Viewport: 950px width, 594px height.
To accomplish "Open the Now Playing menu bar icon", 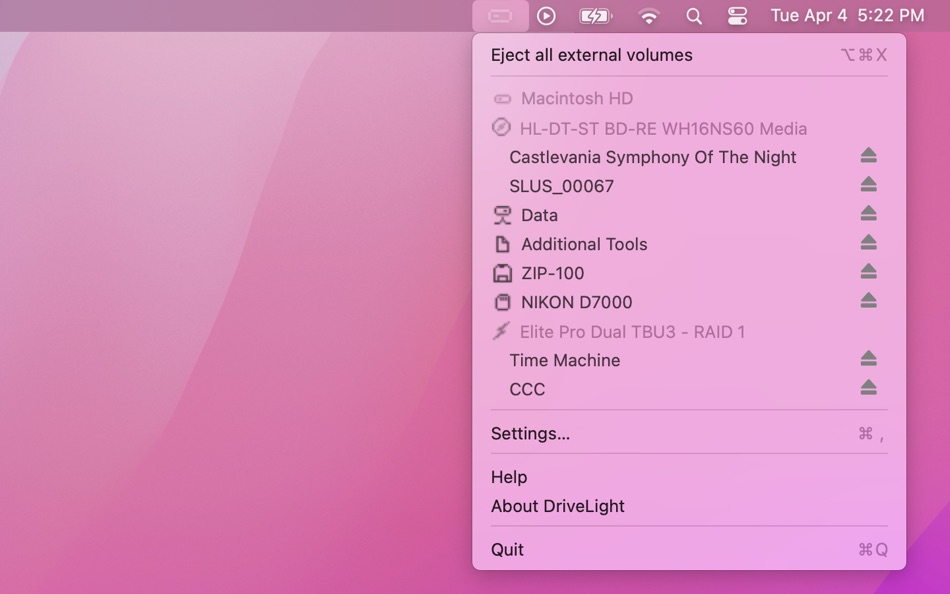I will click(x=546, y=16).
